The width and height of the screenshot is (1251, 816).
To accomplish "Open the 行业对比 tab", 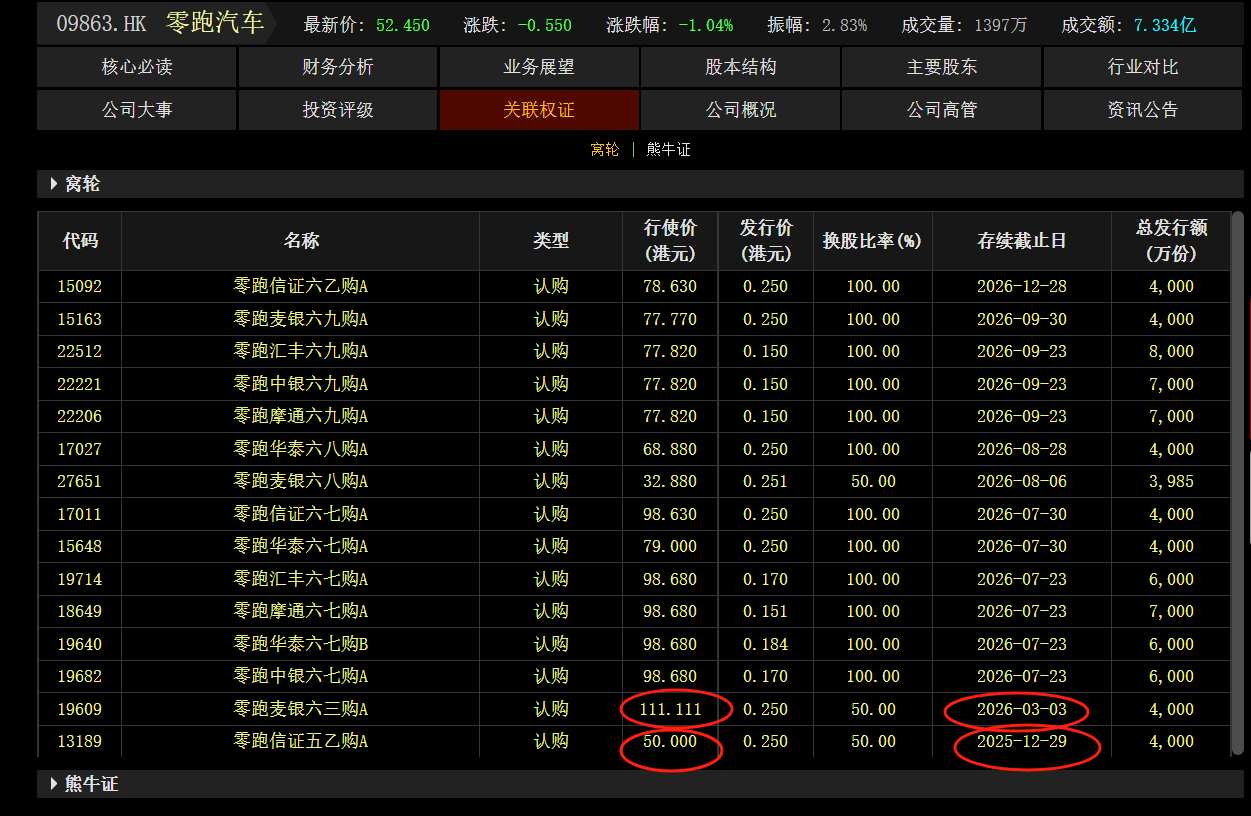I will click(1143, 67).
